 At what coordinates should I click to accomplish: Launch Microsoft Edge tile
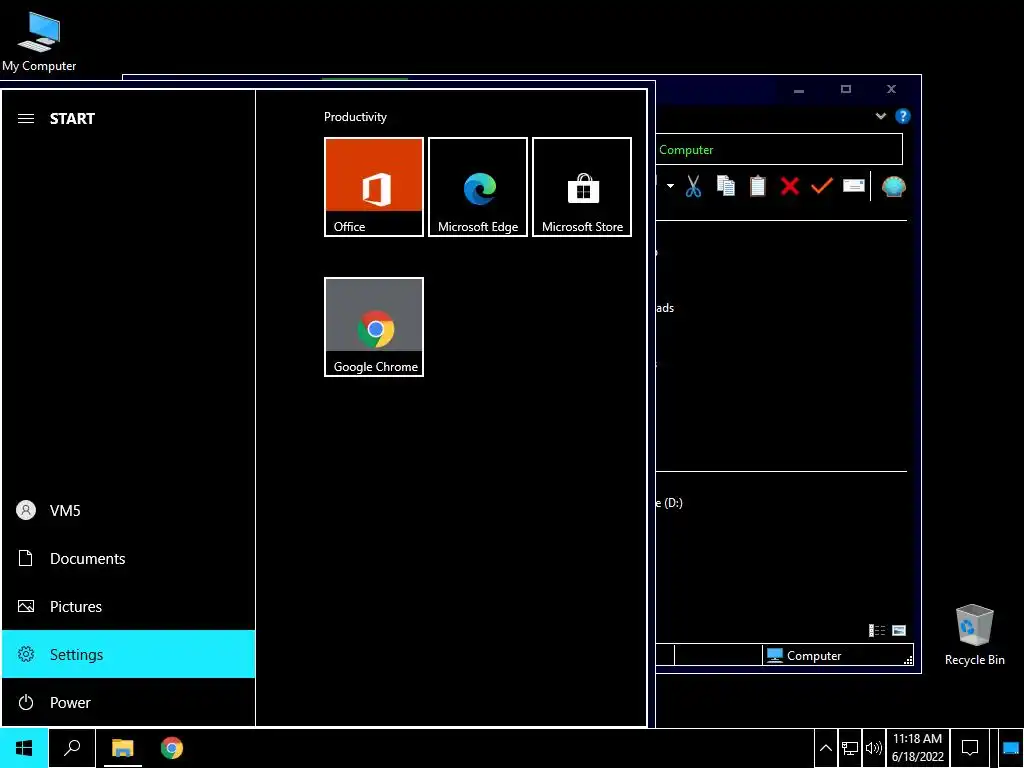pyautogui.click(x=477, y=187)
